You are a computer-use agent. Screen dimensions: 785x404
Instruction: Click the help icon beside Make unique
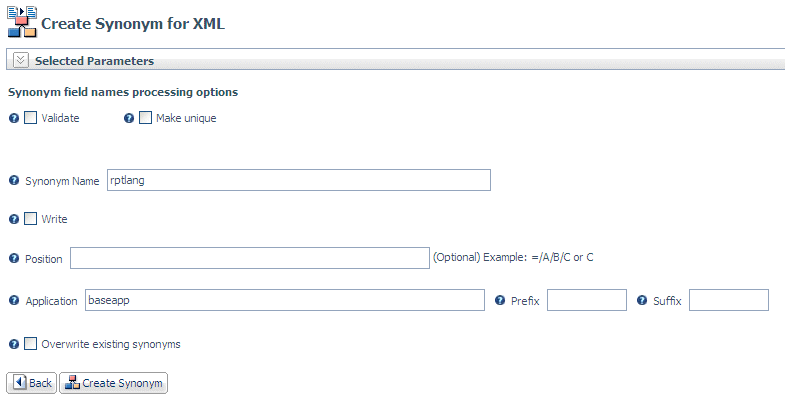point(129,119)
